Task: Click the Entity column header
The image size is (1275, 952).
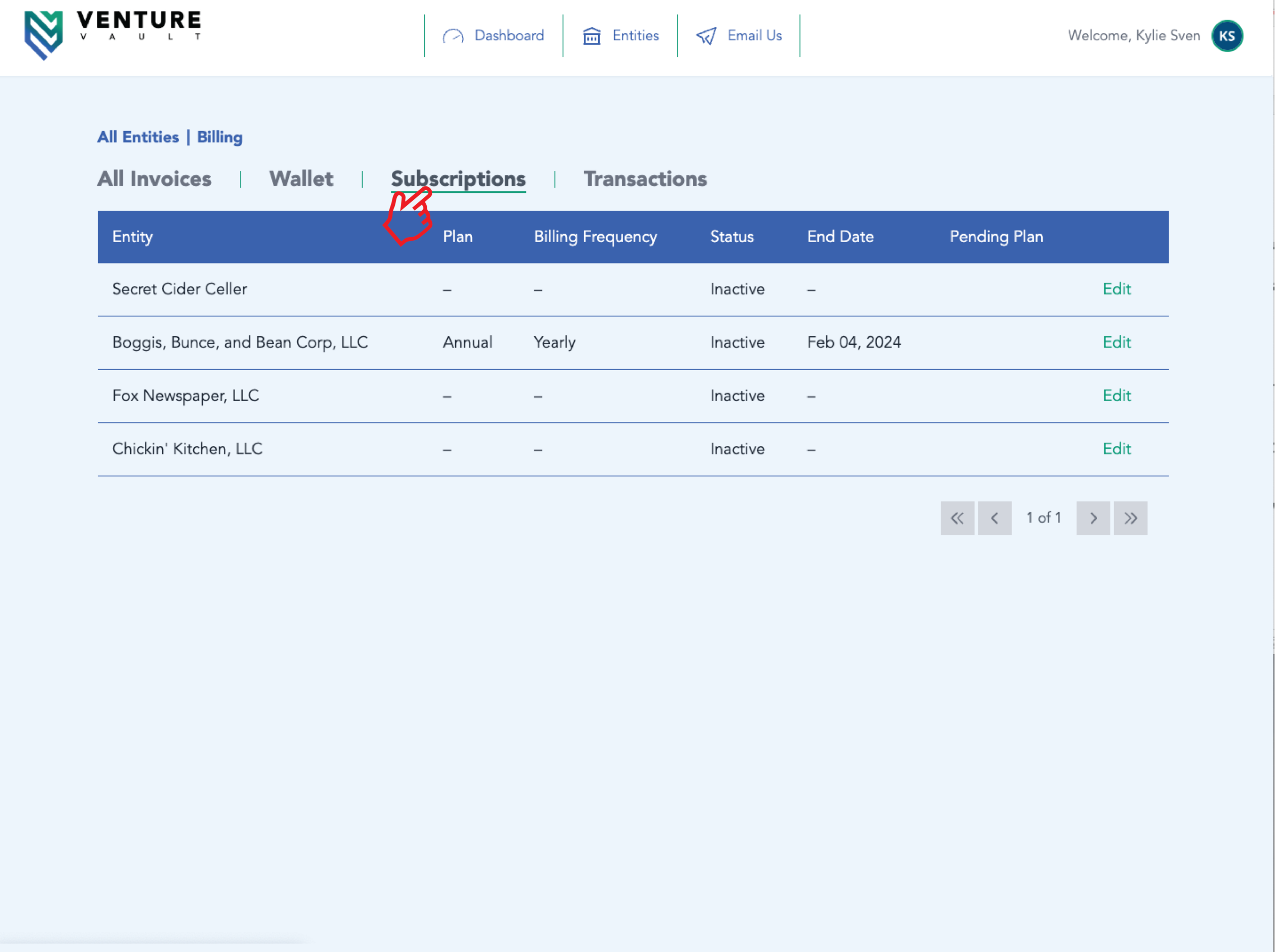Action: tap(132, 237)
